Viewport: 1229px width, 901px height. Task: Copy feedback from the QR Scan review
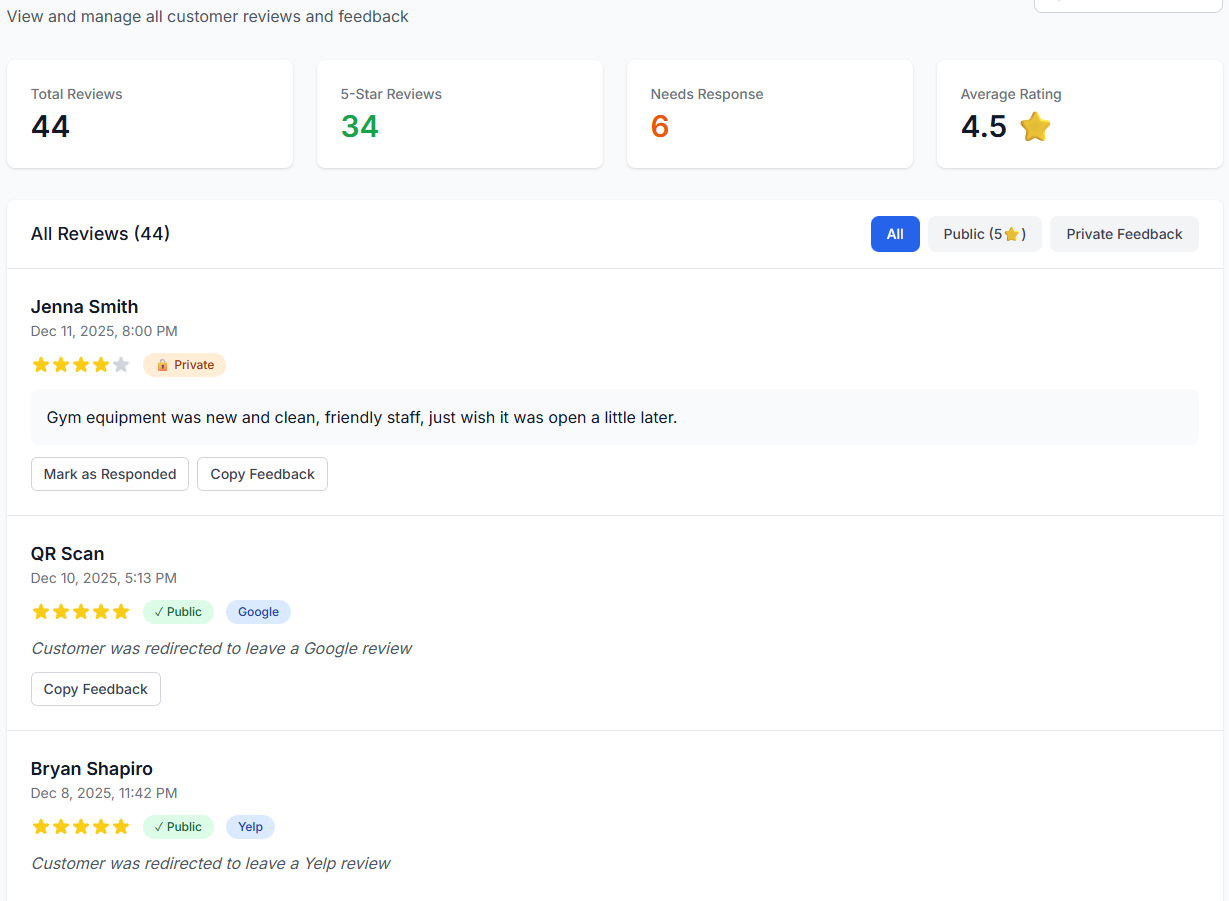pyautogui.click(x=96, y=689)
